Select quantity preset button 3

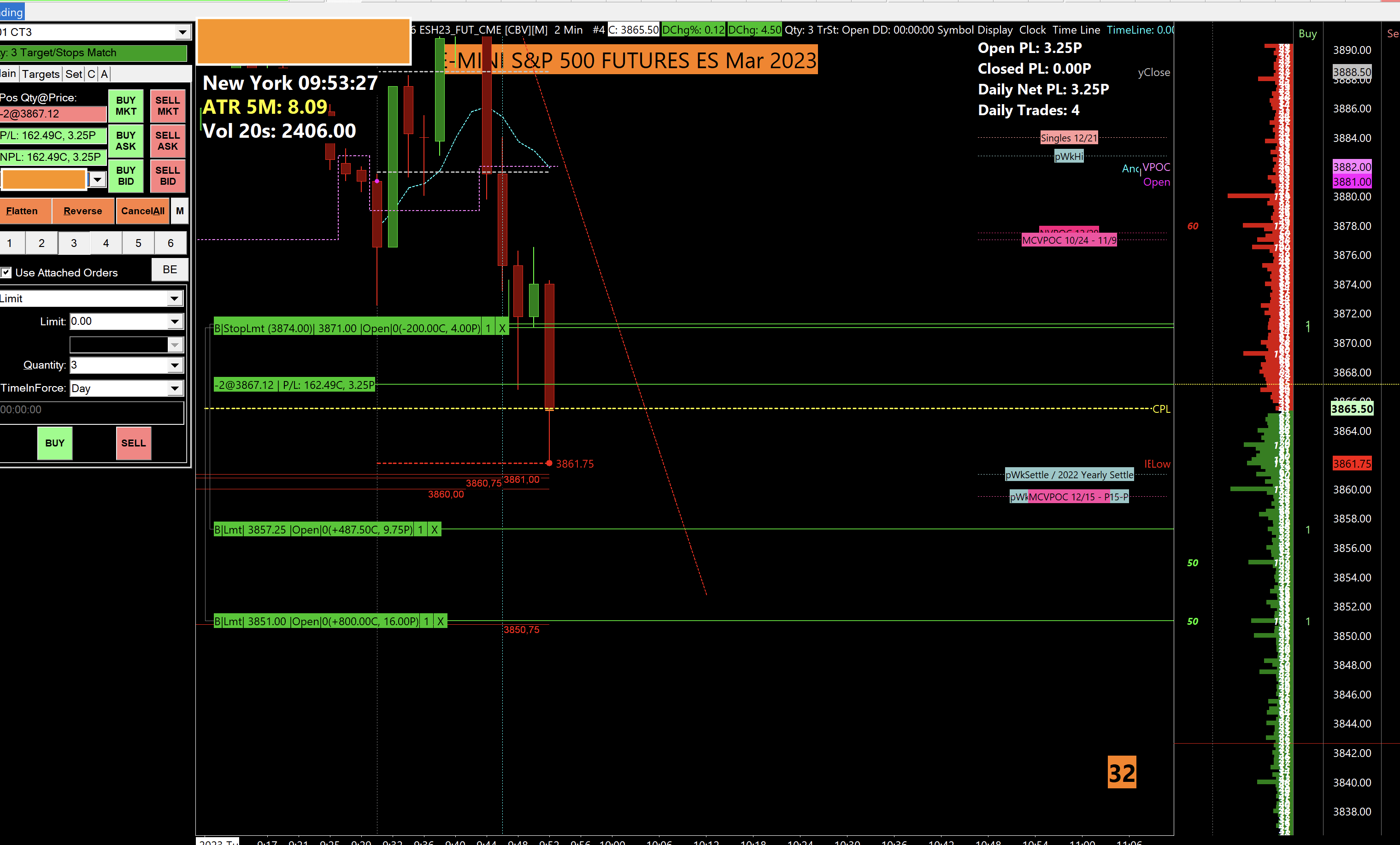click(x=73, y=243)
